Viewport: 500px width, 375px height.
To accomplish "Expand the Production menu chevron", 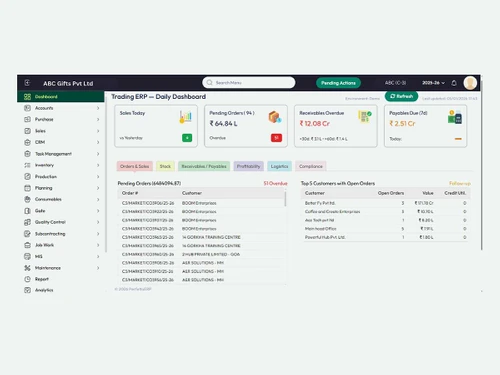I will (98, 177).
